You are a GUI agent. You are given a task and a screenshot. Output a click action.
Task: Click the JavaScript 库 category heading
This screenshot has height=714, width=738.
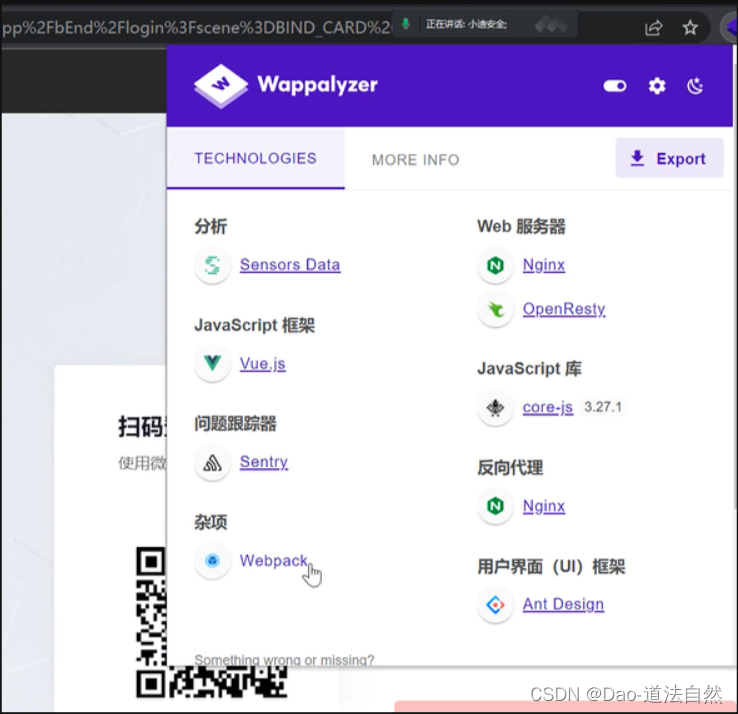pyautogui.click(x=529, y=369)
